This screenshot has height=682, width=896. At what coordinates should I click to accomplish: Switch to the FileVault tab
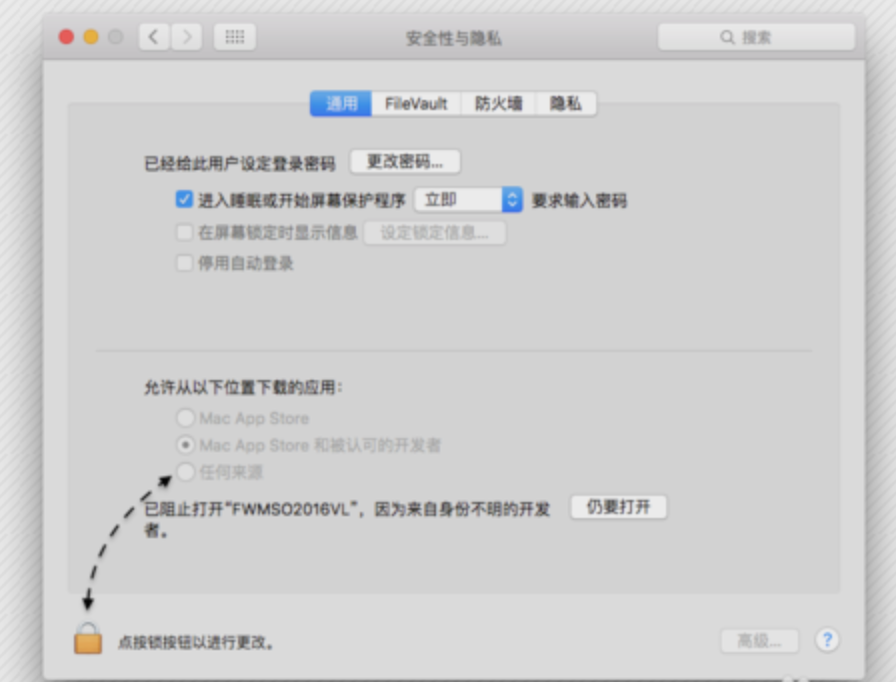[x=416, y=103]
